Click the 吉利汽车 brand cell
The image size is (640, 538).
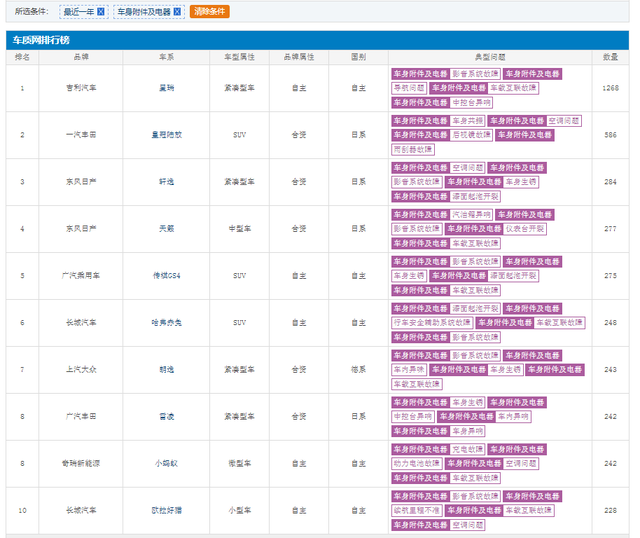81,88
